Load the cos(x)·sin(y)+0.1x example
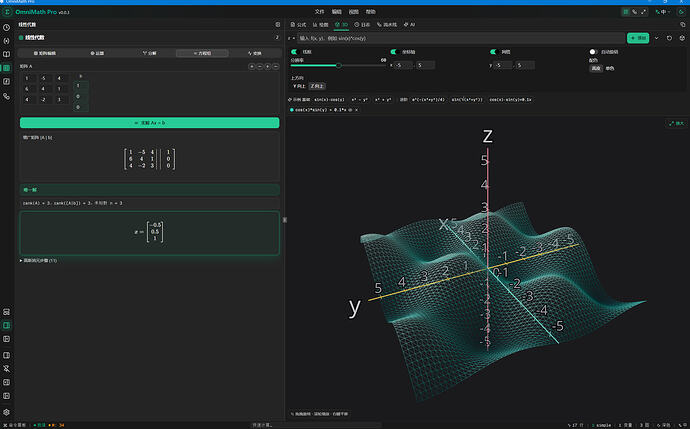Image resolution: width=690 pixels, height=429 pixels. (x=510, y=100)
